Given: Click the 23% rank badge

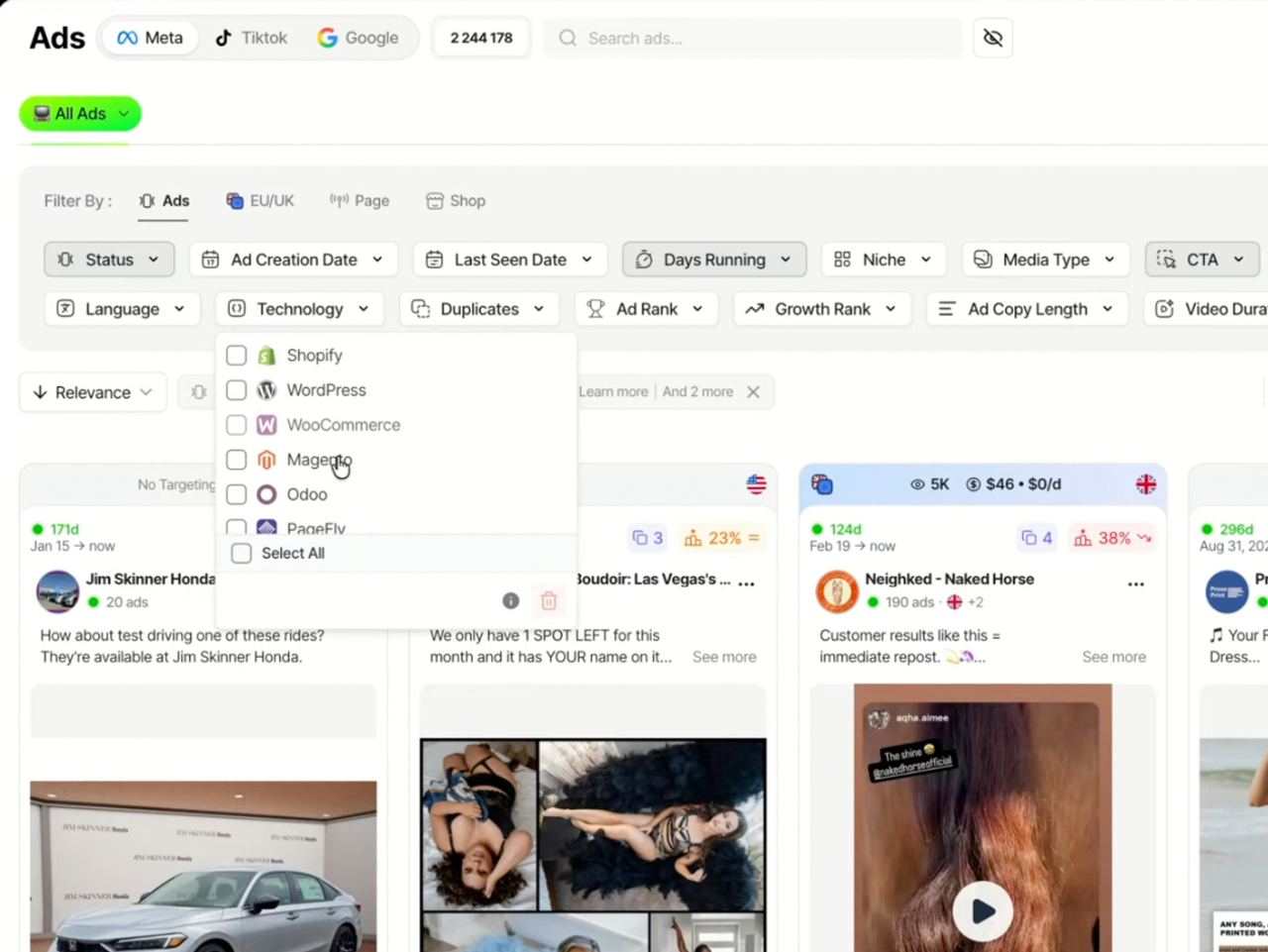Looking at the screenshot, I should click(x=721, y=538).
